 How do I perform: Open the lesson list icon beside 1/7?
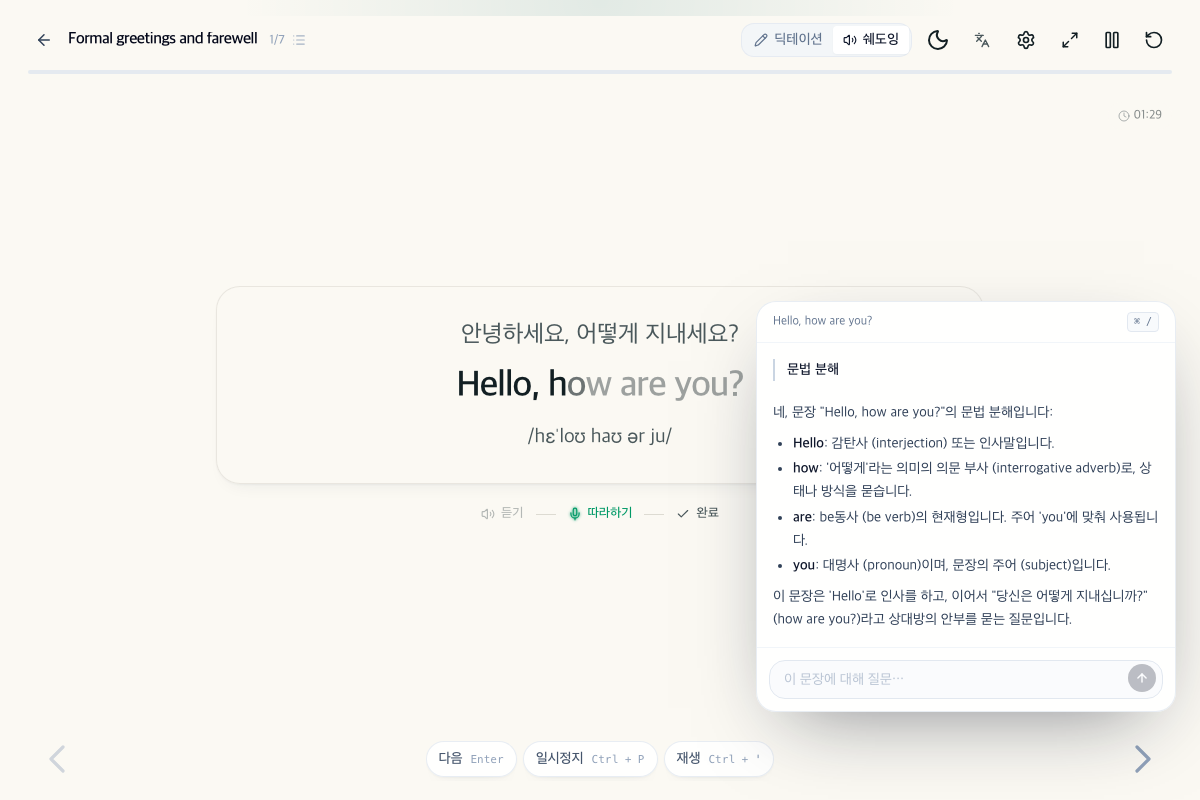[299, 40]
